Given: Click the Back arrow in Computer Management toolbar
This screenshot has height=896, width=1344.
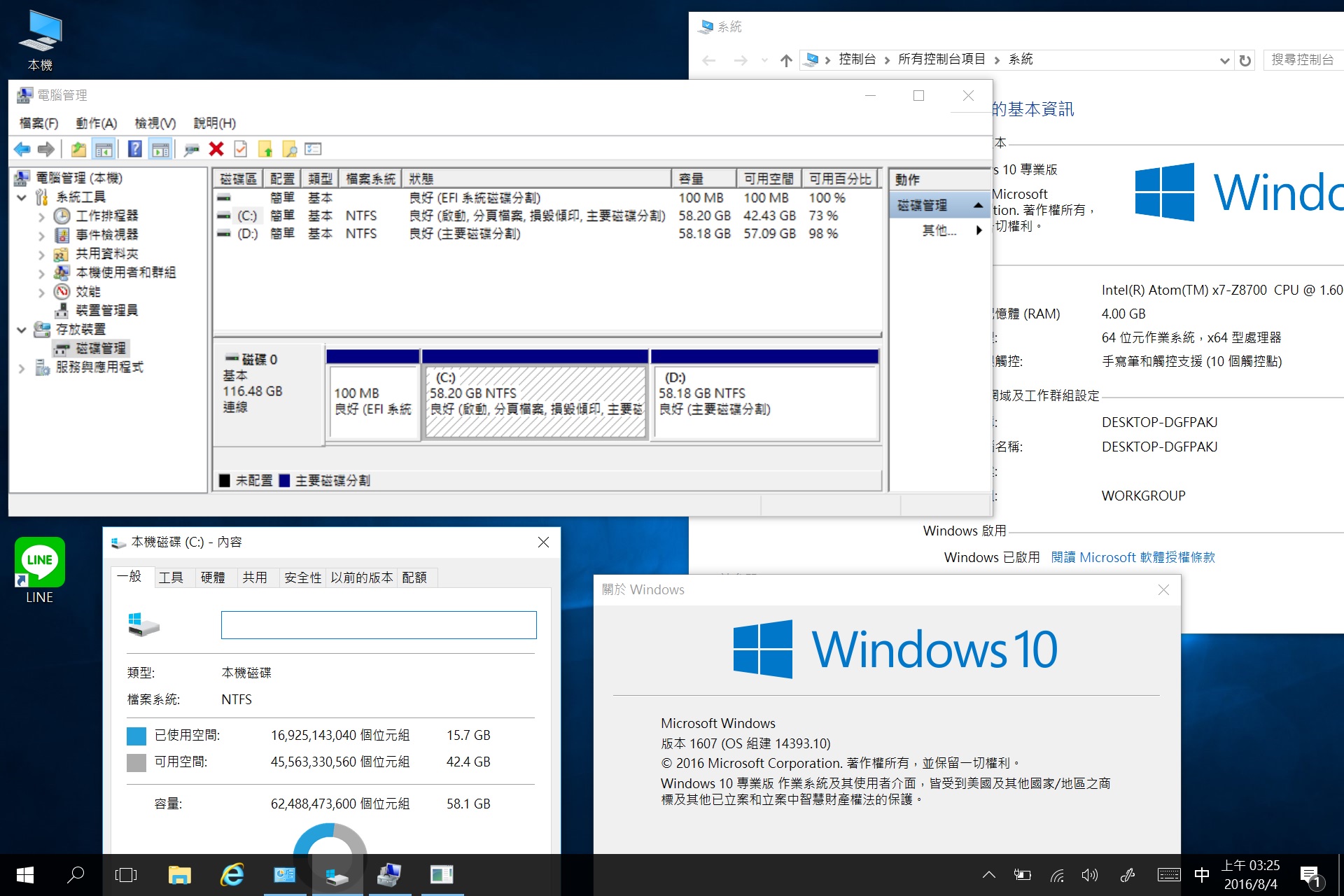Looking at the screenshot, I should point(22,149).
